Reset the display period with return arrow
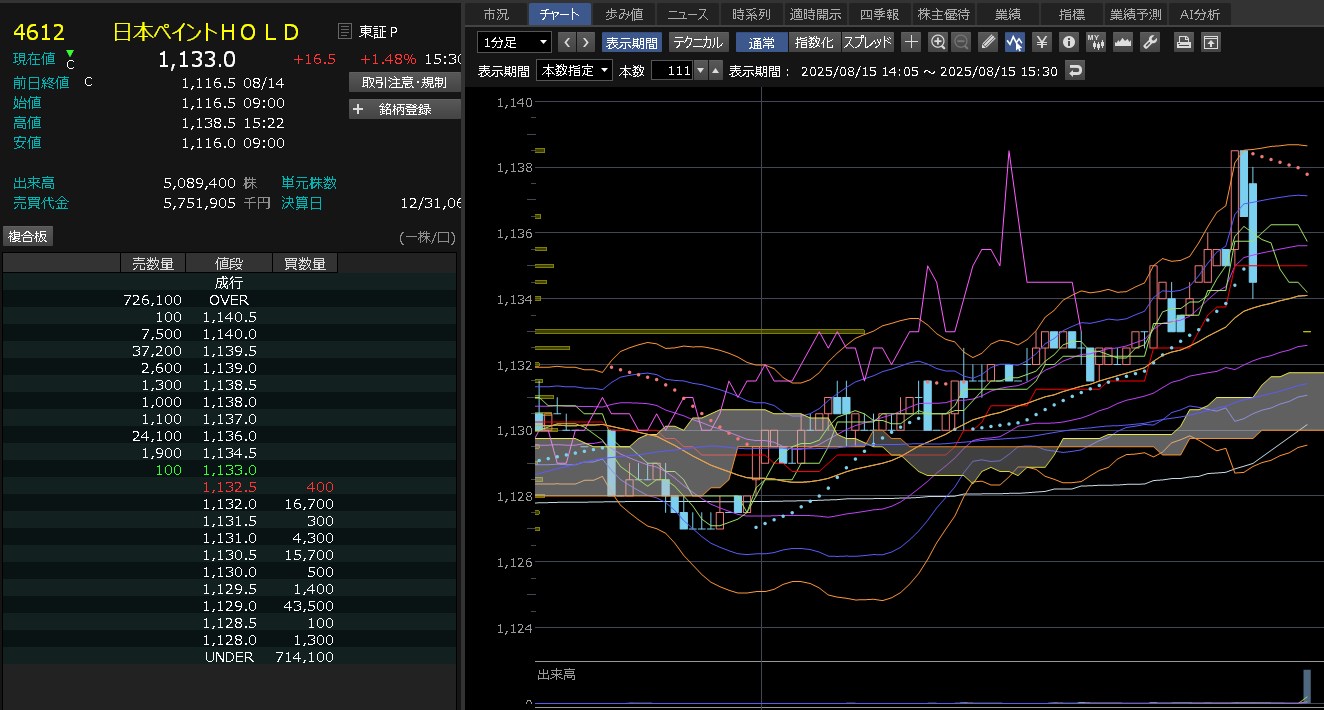Viewport: 1324px width, 710px height. point(1075,71)
